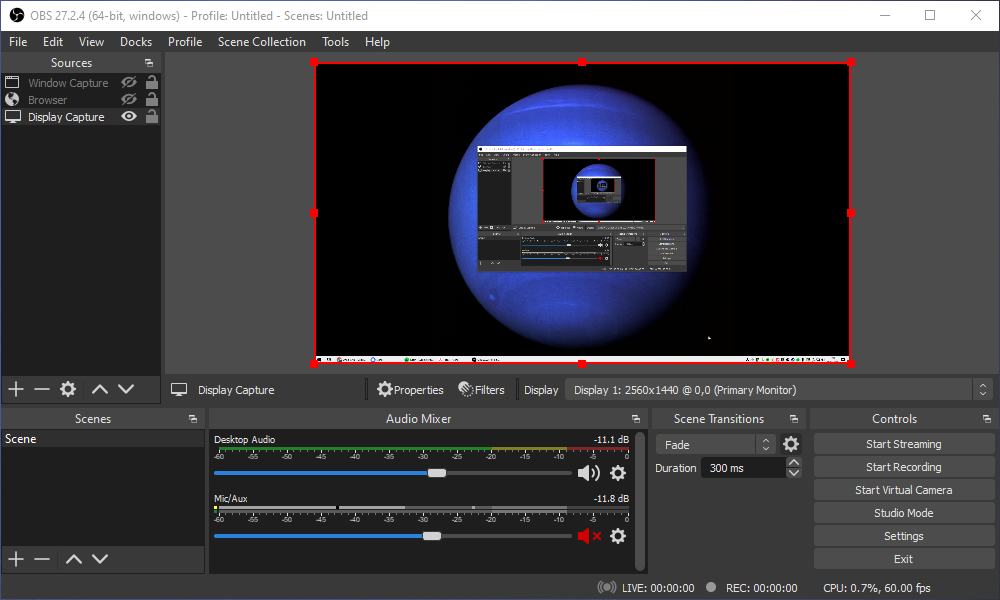Click the Desktop Audio volume slider handle
The width and height of the screenshot is (1000, 600).
pyautogui.click(x=437, y=473)
